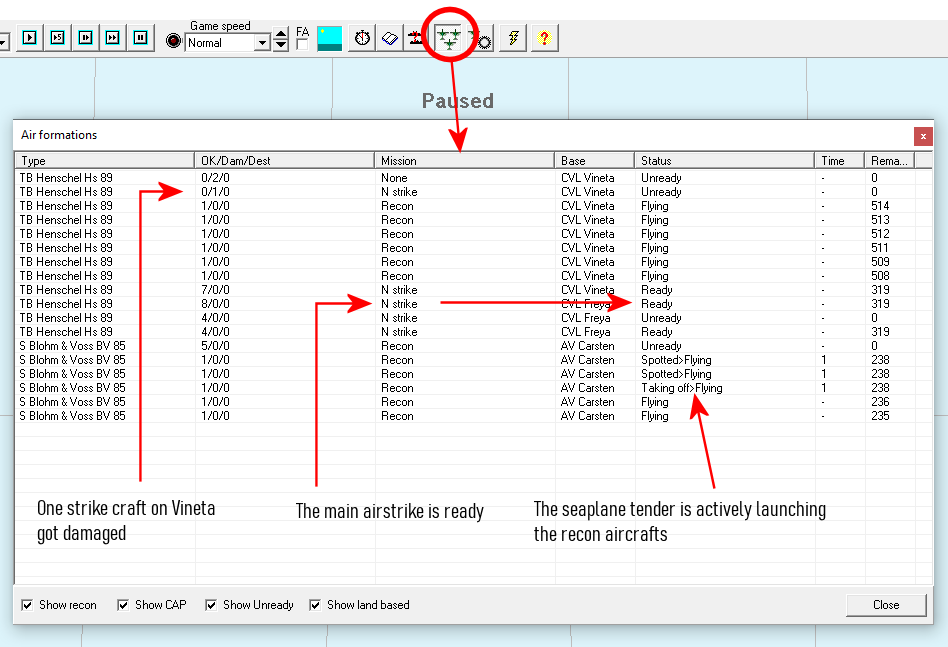Open the stopwatch timer icon
This screenshot has width=948, height=647.
(x=362, y=39)
